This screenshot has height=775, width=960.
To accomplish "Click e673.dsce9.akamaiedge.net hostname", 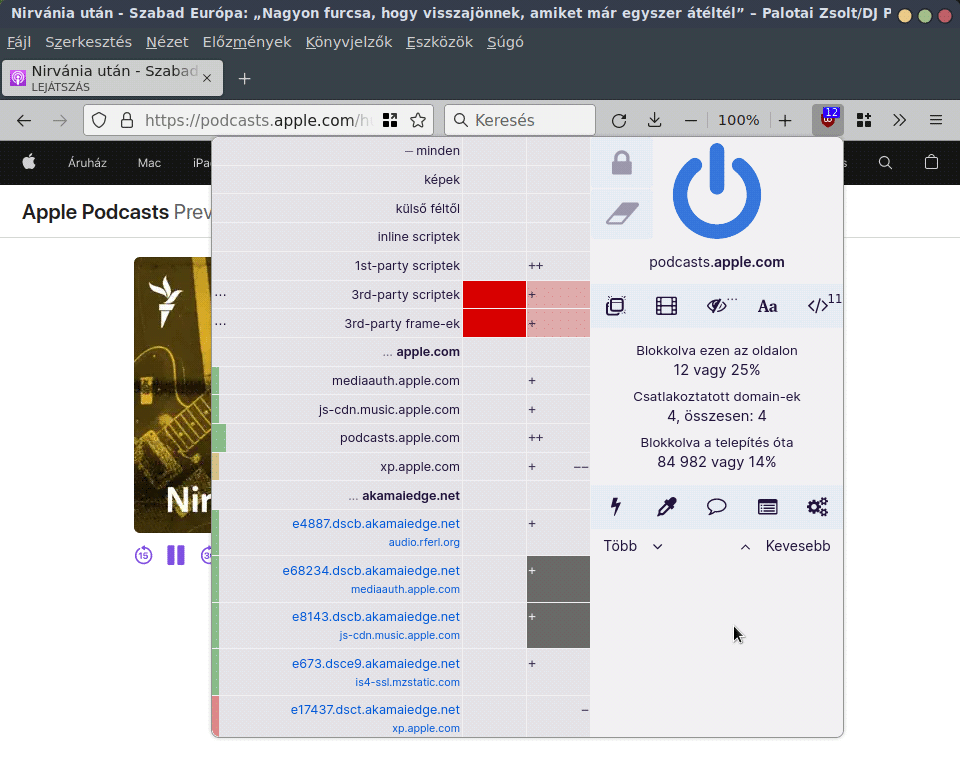I will (375, 664).
